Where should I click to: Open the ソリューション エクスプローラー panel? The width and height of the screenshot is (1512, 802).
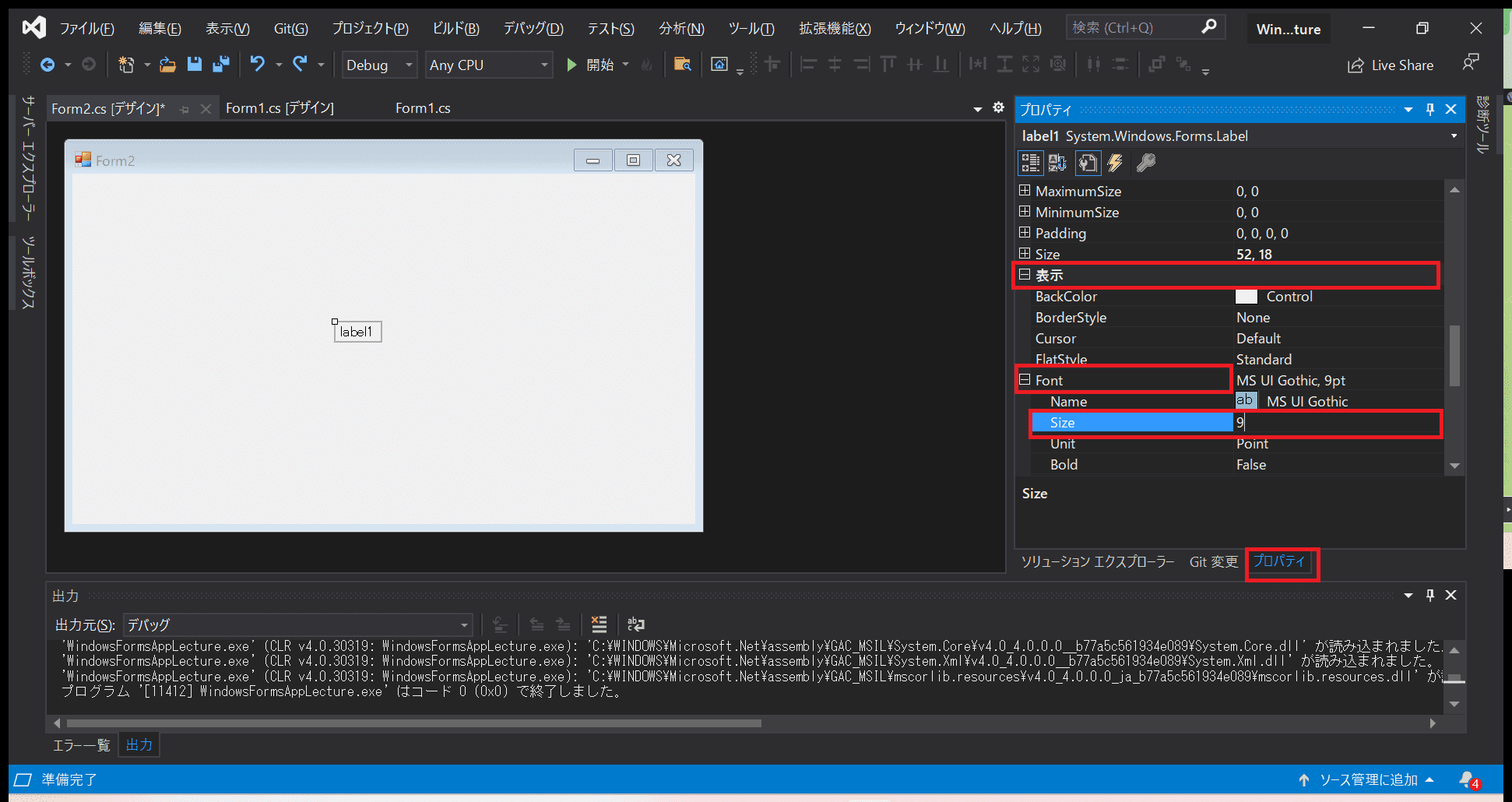1098,561
